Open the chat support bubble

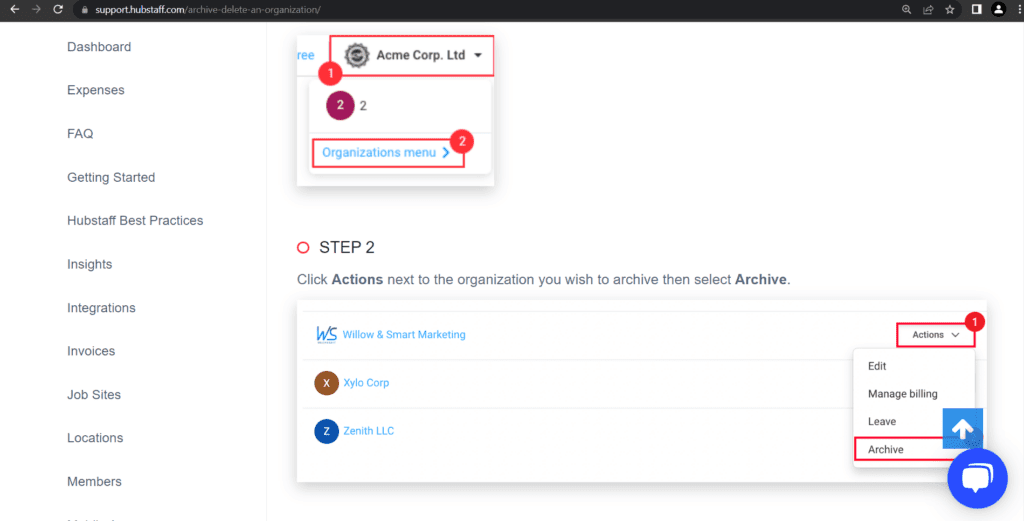(978, 479)
